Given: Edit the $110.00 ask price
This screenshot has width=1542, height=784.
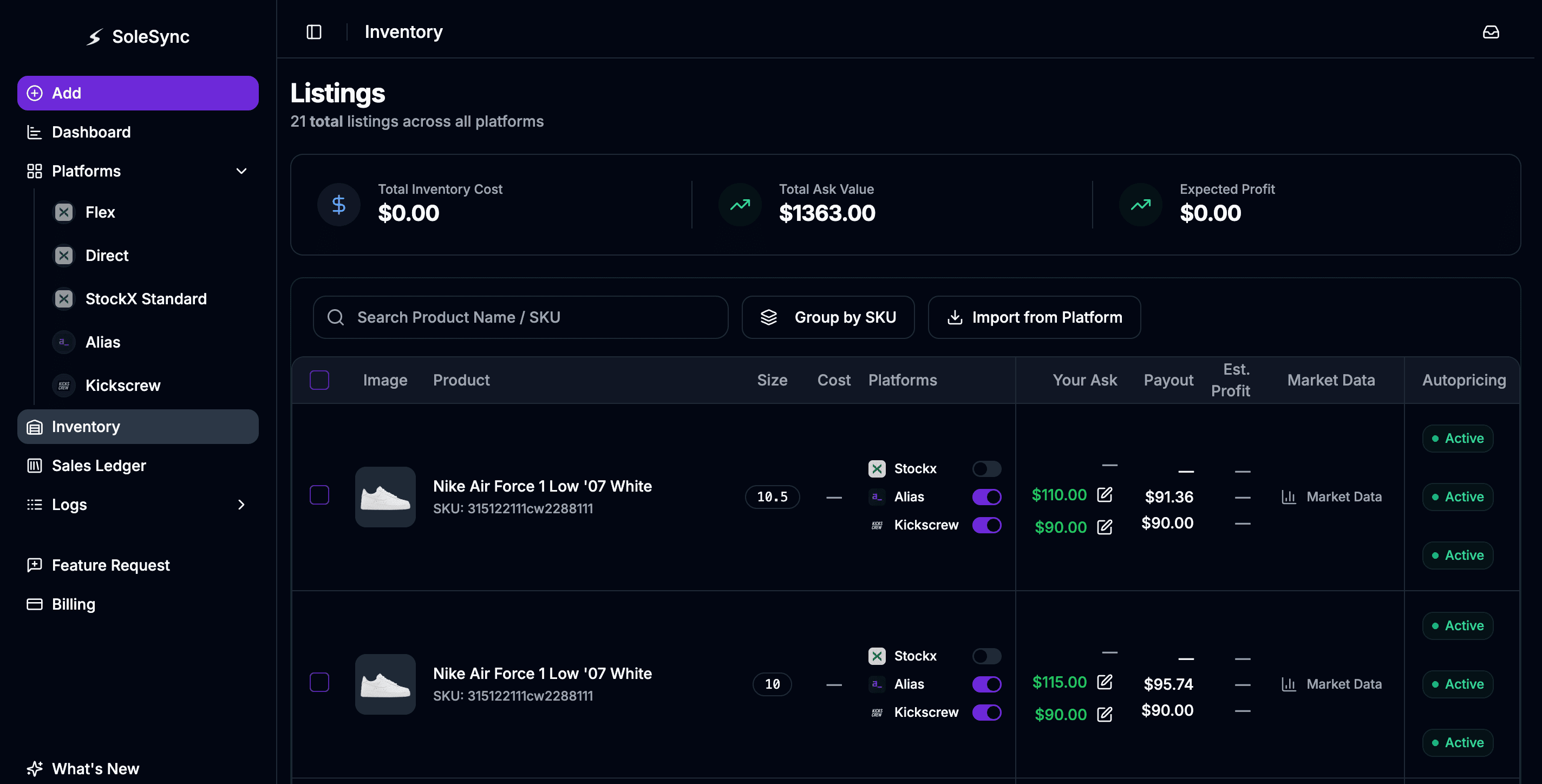Looking at the screenshot, I should 1105,494.
